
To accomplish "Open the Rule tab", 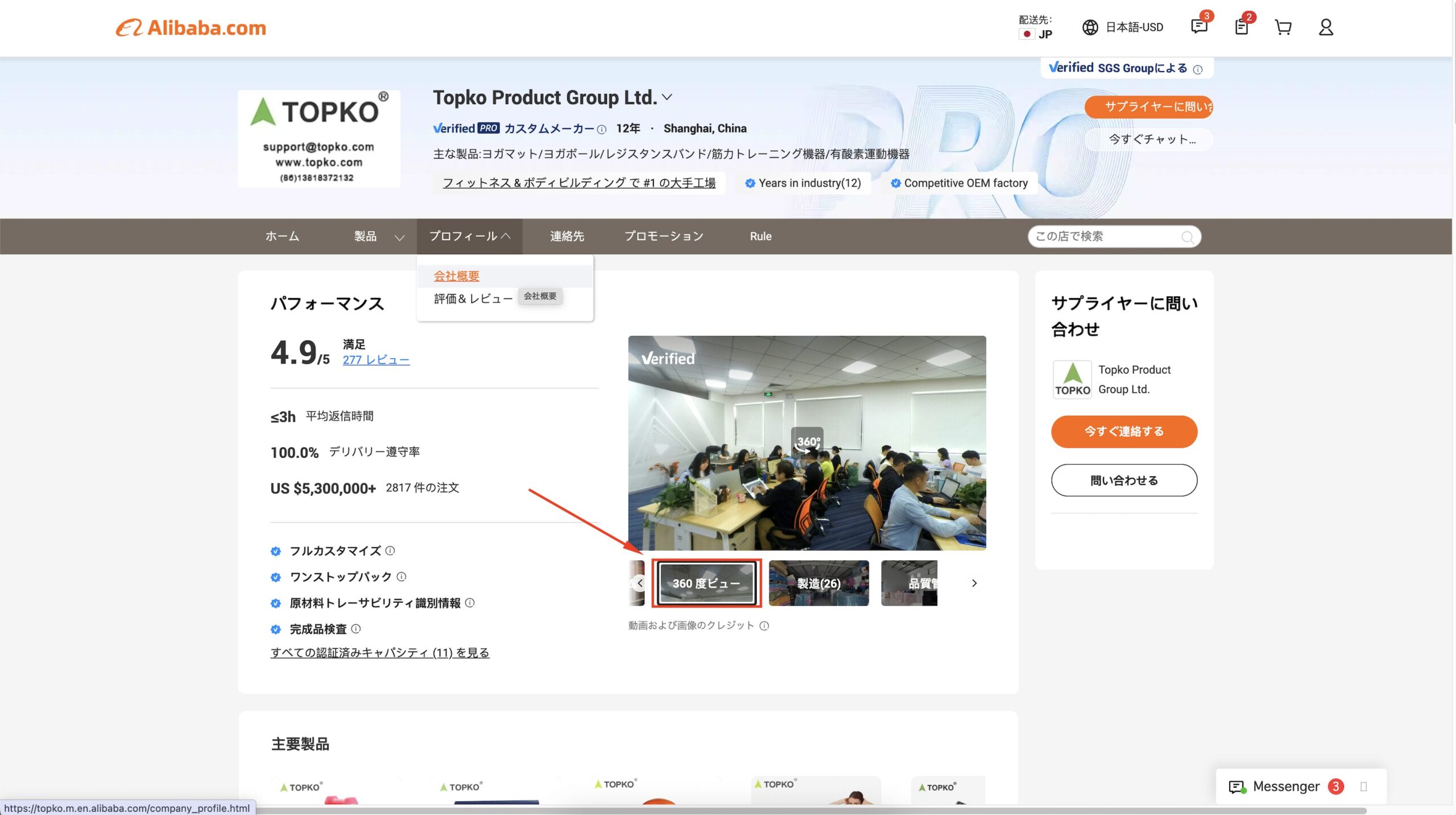I will (x=760, y=236).
